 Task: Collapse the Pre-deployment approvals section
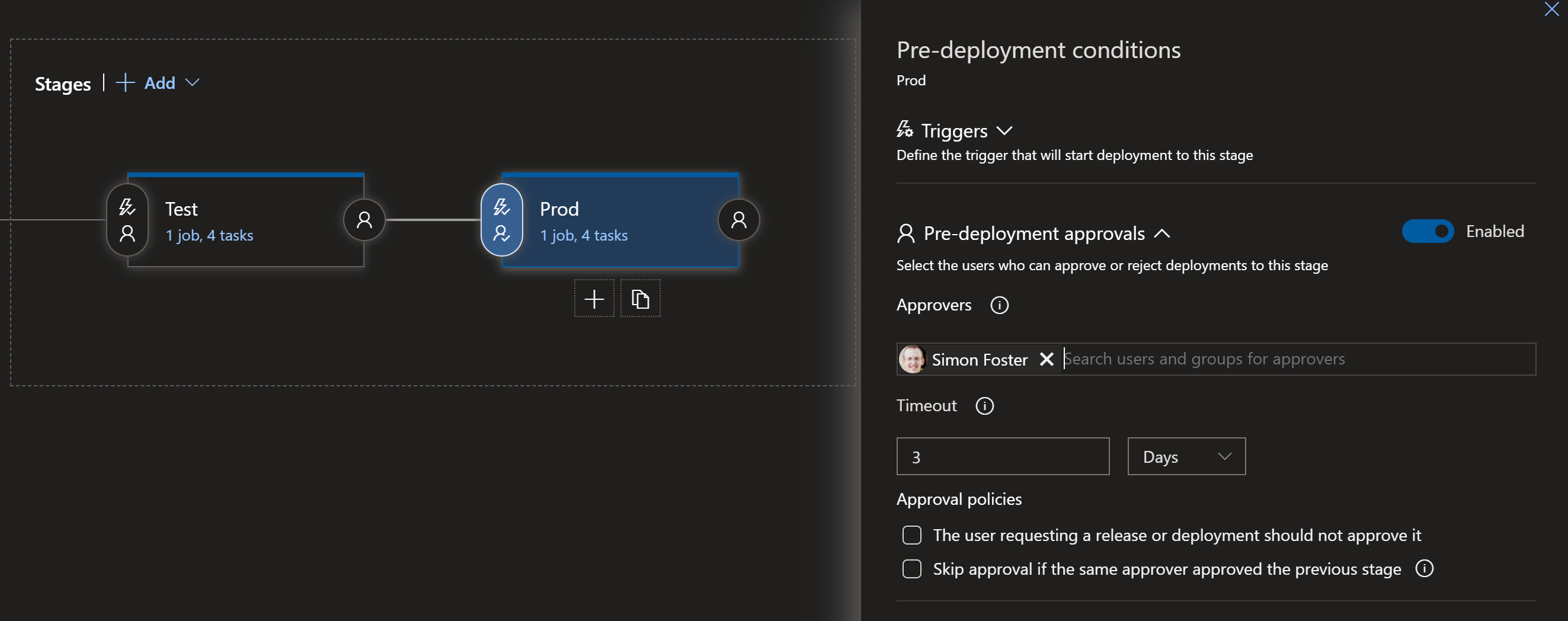pos(1161,234)
